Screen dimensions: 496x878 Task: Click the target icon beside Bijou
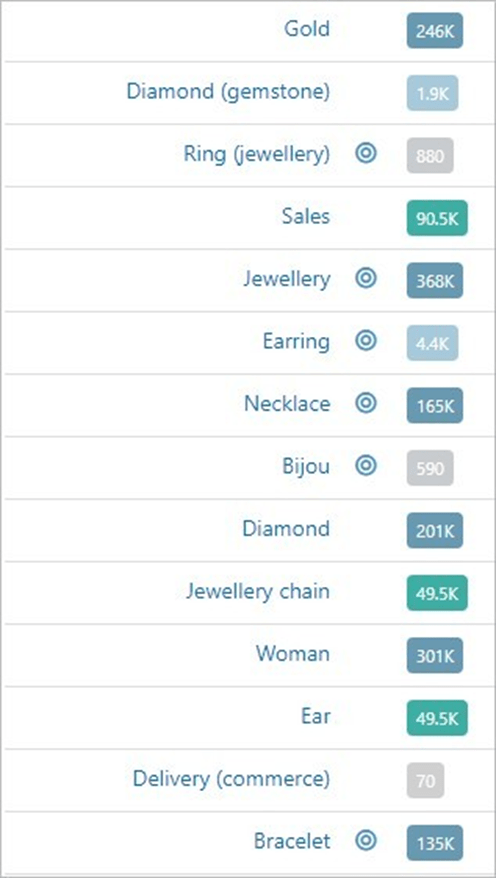366,465
